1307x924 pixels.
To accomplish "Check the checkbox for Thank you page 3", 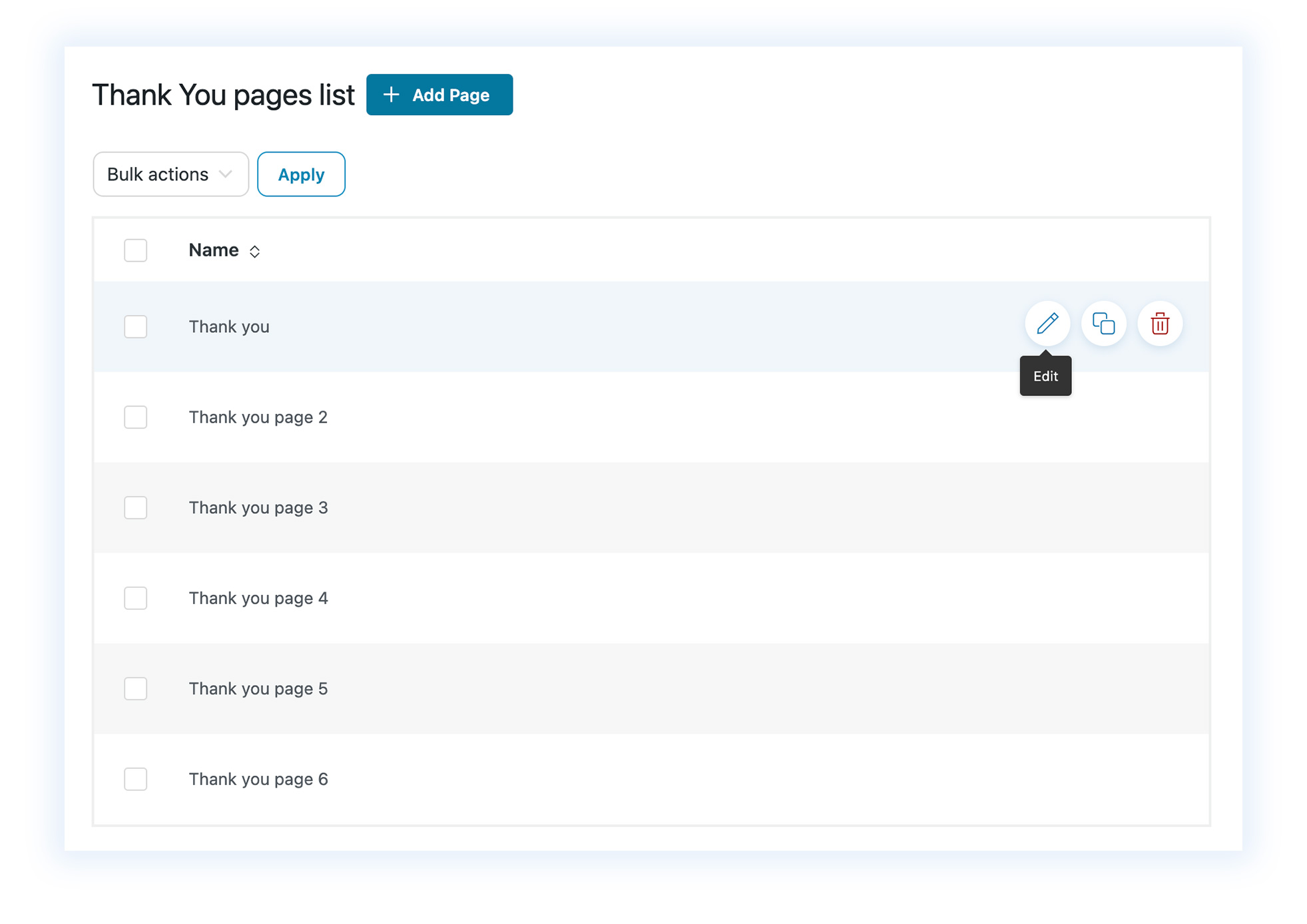I will click(x=135, y=508).
